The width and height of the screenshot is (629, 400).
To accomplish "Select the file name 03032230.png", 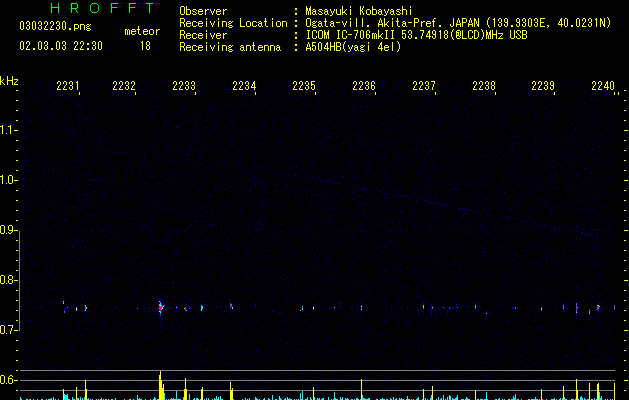I will (x=55, y=26).
